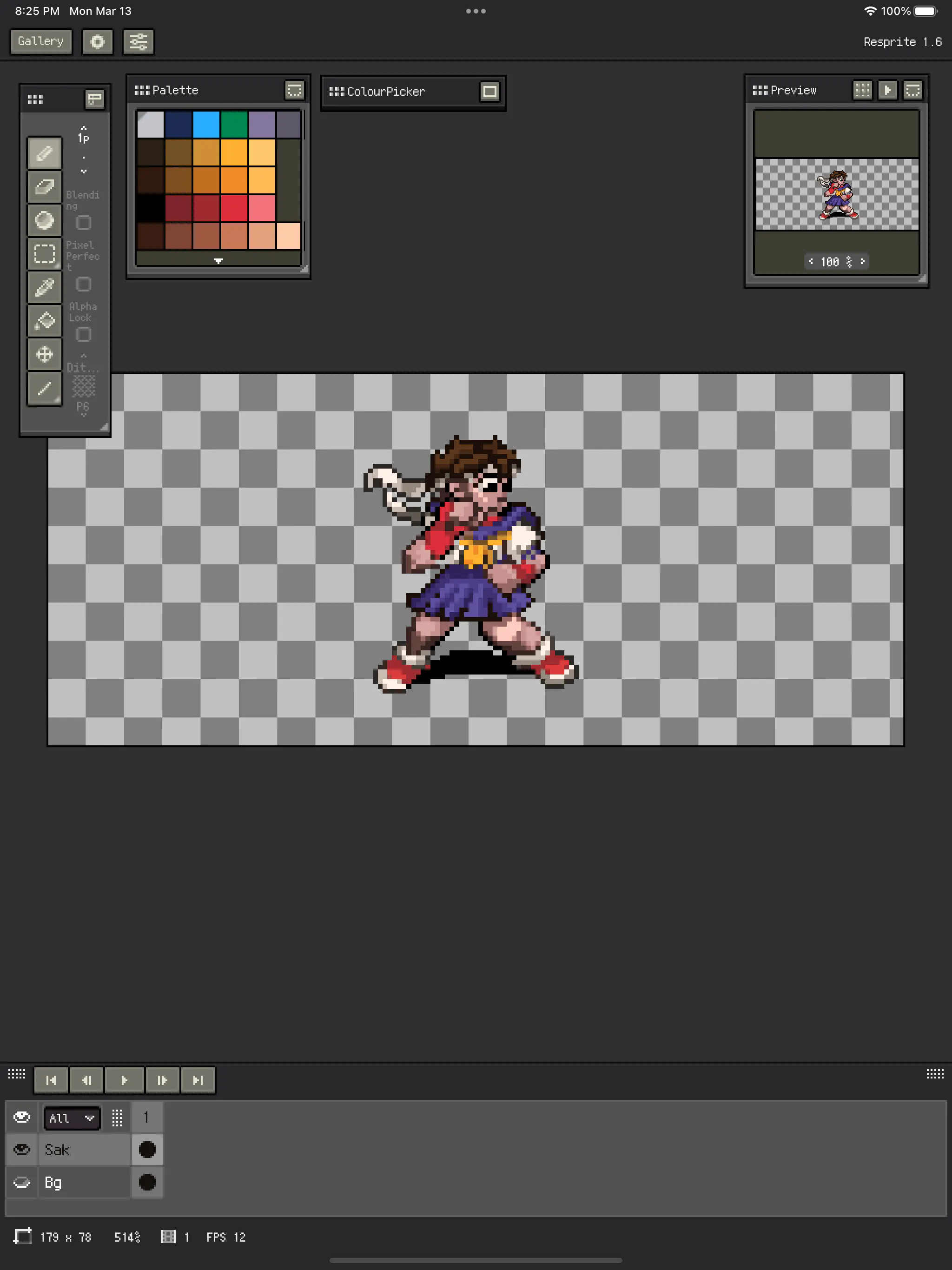Jump to the first frame
Viewport: 952px width, 1270px height.
click(x=51, y=1080)
